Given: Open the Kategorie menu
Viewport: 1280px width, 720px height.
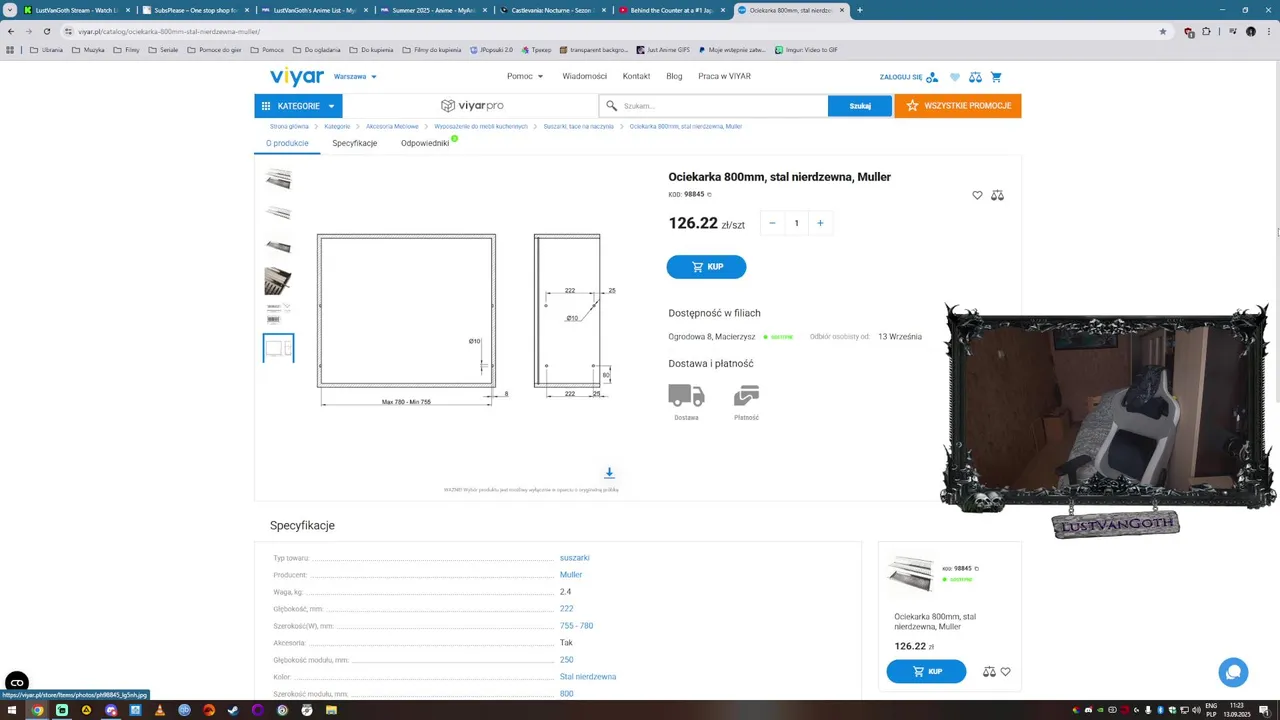Looking at the screenshot, I should pos(298,106).
